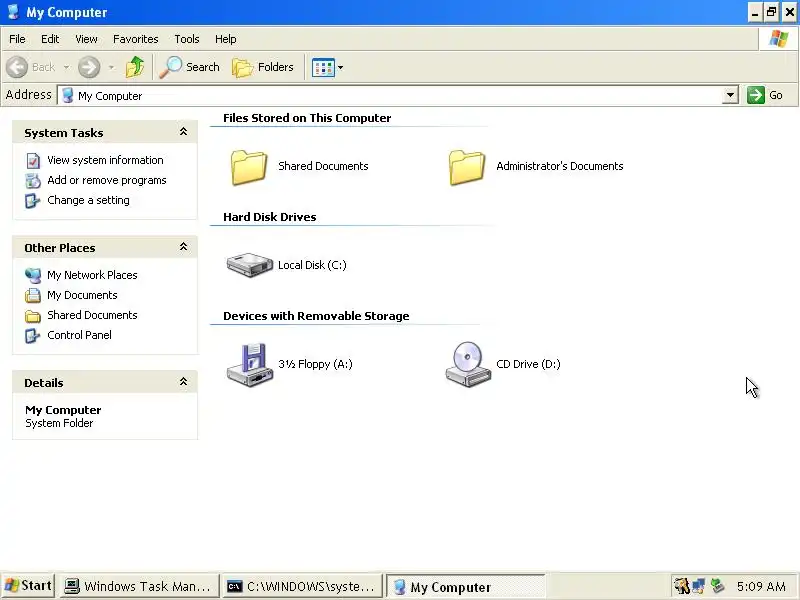Open the Edit menu
Image resolution: width=800 pixels, height=600 pixels.
50,39
